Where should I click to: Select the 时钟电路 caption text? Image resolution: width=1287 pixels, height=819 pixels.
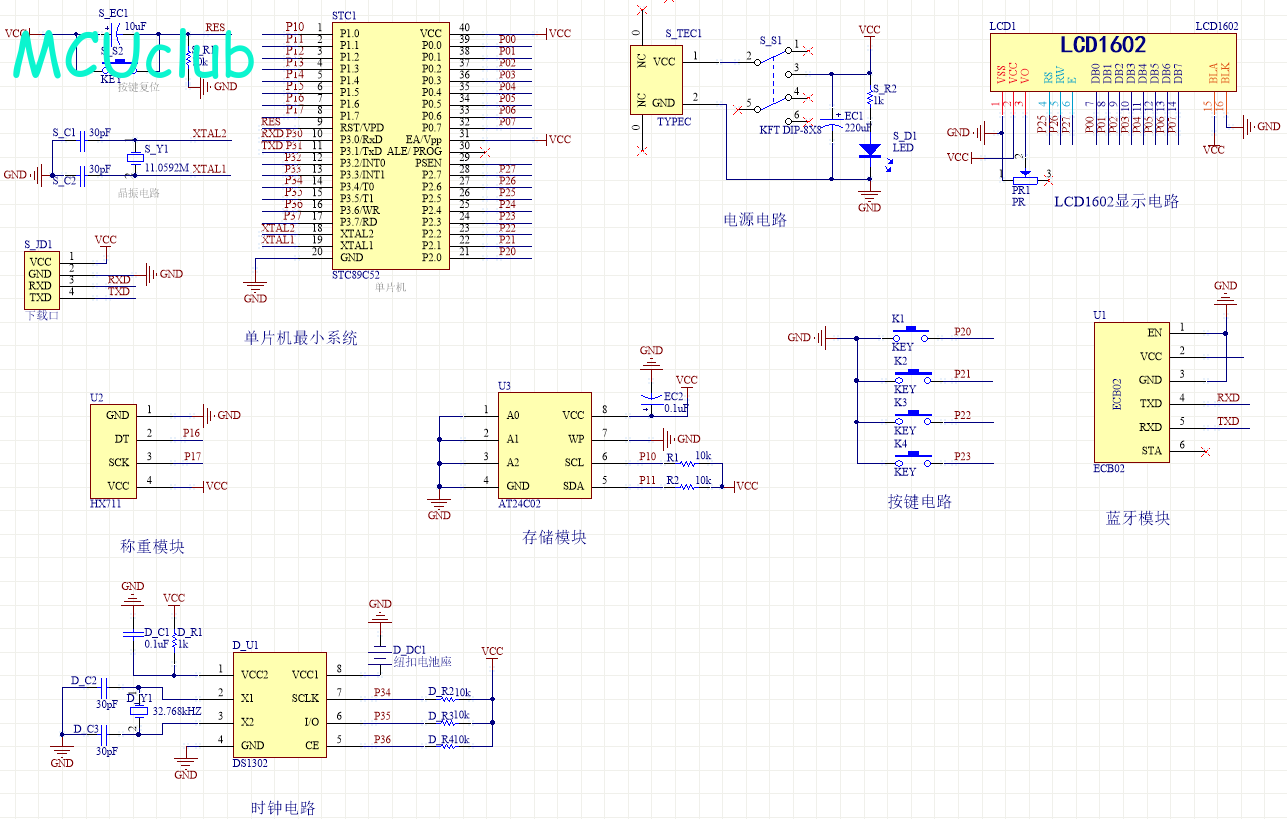coord(283,808)
